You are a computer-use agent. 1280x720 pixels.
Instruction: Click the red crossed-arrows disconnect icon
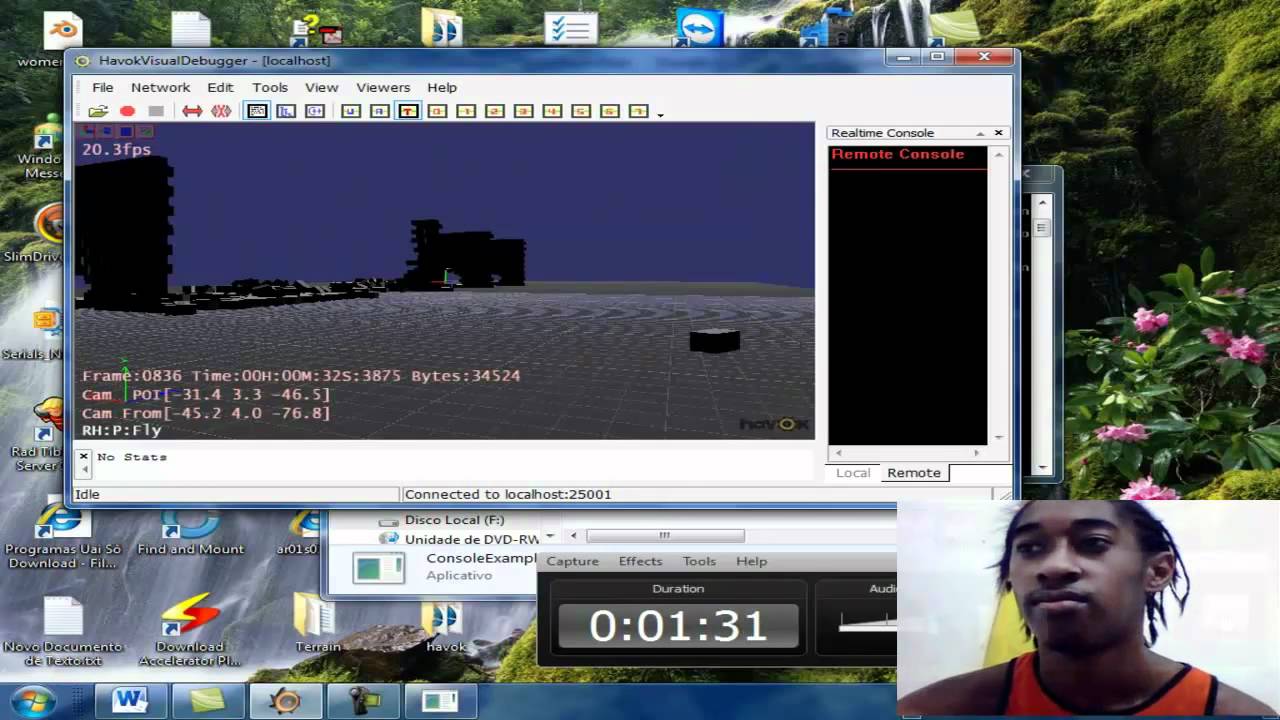(221, 111)
